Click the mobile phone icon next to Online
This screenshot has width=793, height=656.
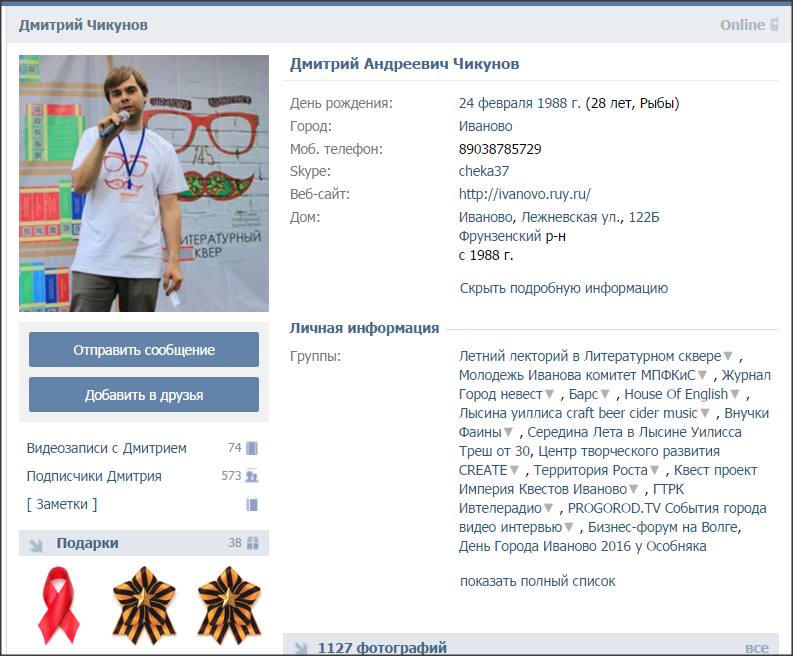point(774,24)
